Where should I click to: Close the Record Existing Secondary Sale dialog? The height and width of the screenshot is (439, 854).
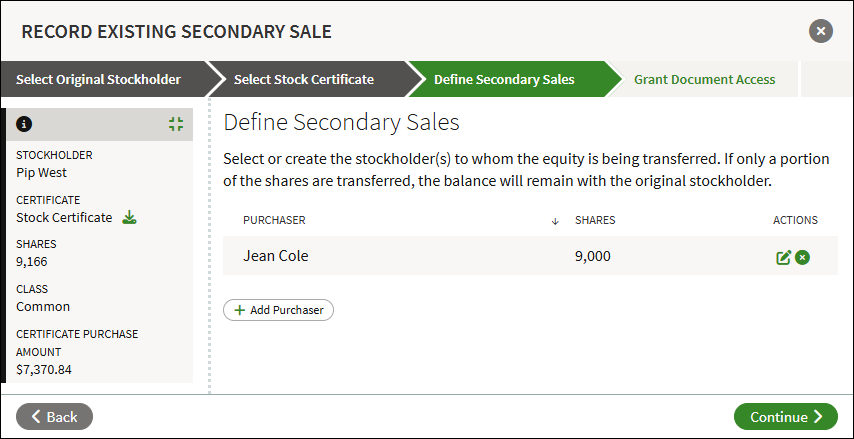click(821, 31)
